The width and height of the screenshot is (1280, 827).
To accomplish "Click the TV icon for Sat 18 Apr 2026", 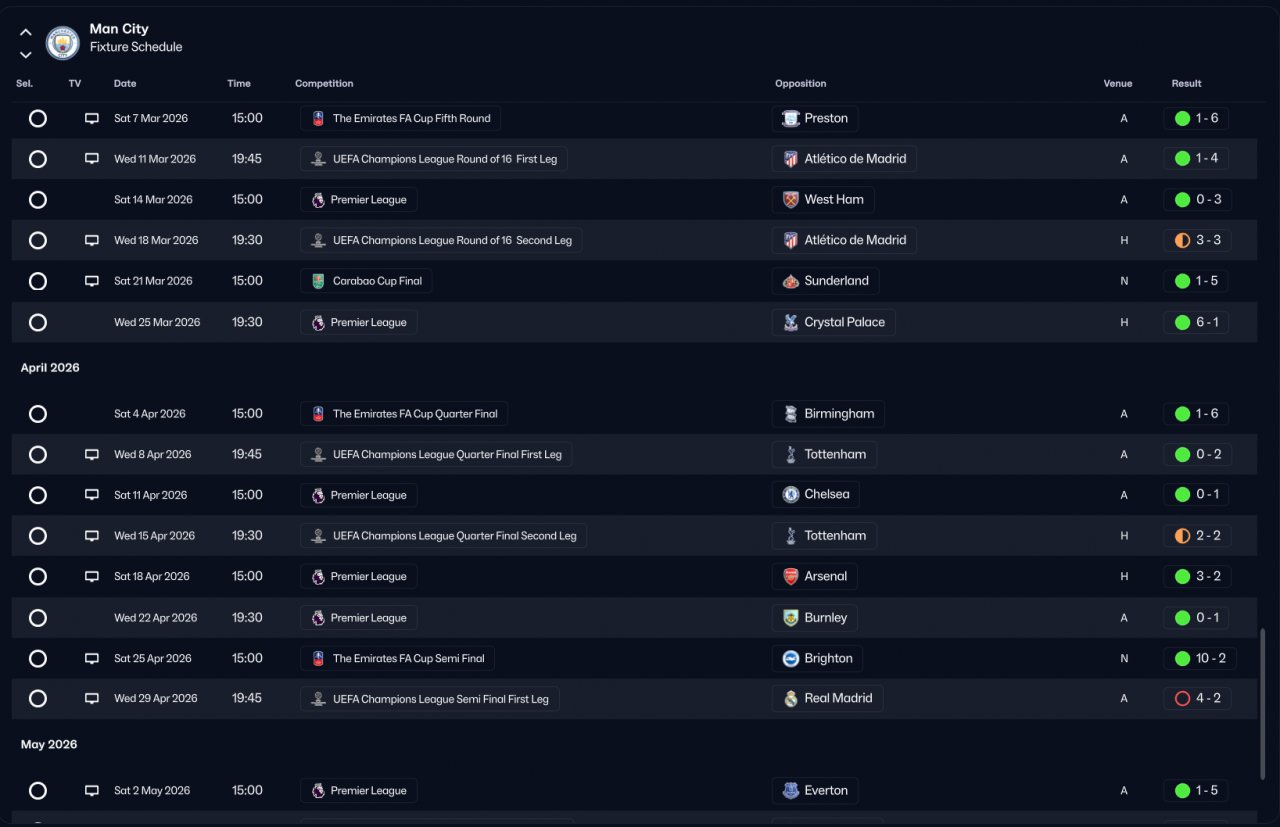I will click(92, 577).
